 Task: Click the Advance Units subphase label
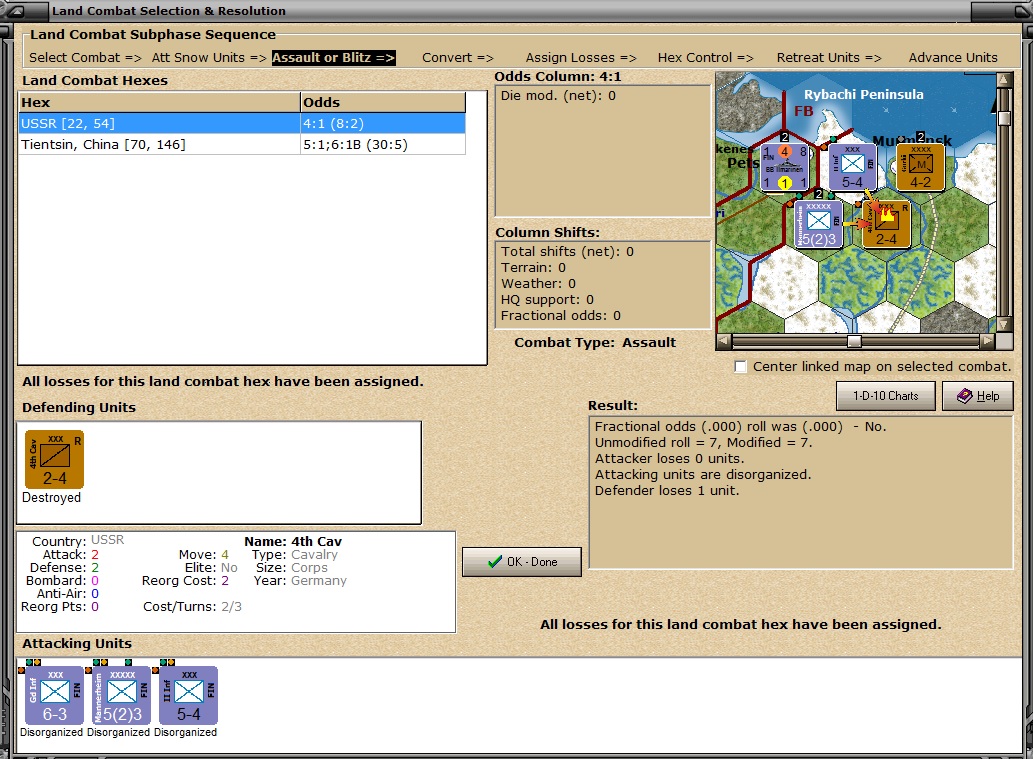coord(953,57)
